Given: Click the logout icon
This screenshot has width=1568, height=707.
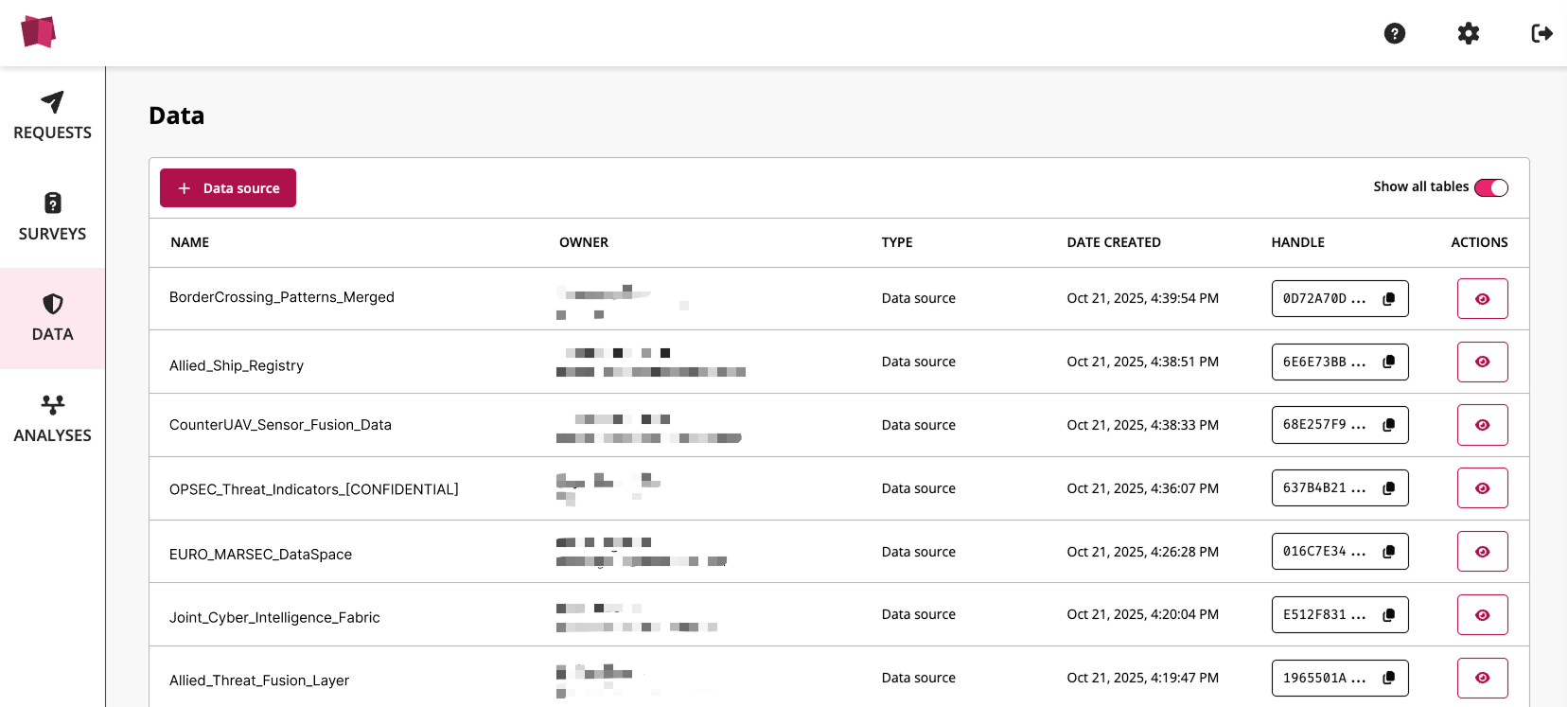Looking at the screenshot, I should pyautogui.click(x=1542, y=34).
